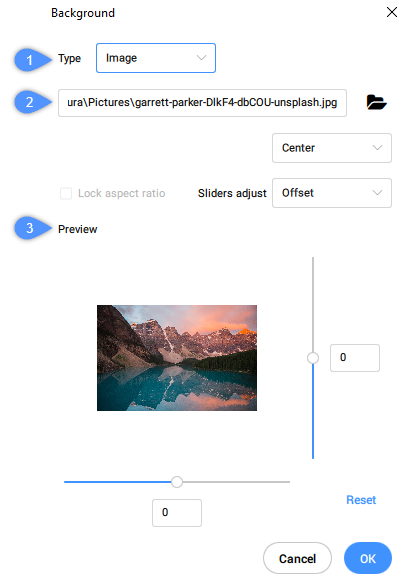
Task: Click the chevron arrow in Center combo box
Action: point(378,148)
